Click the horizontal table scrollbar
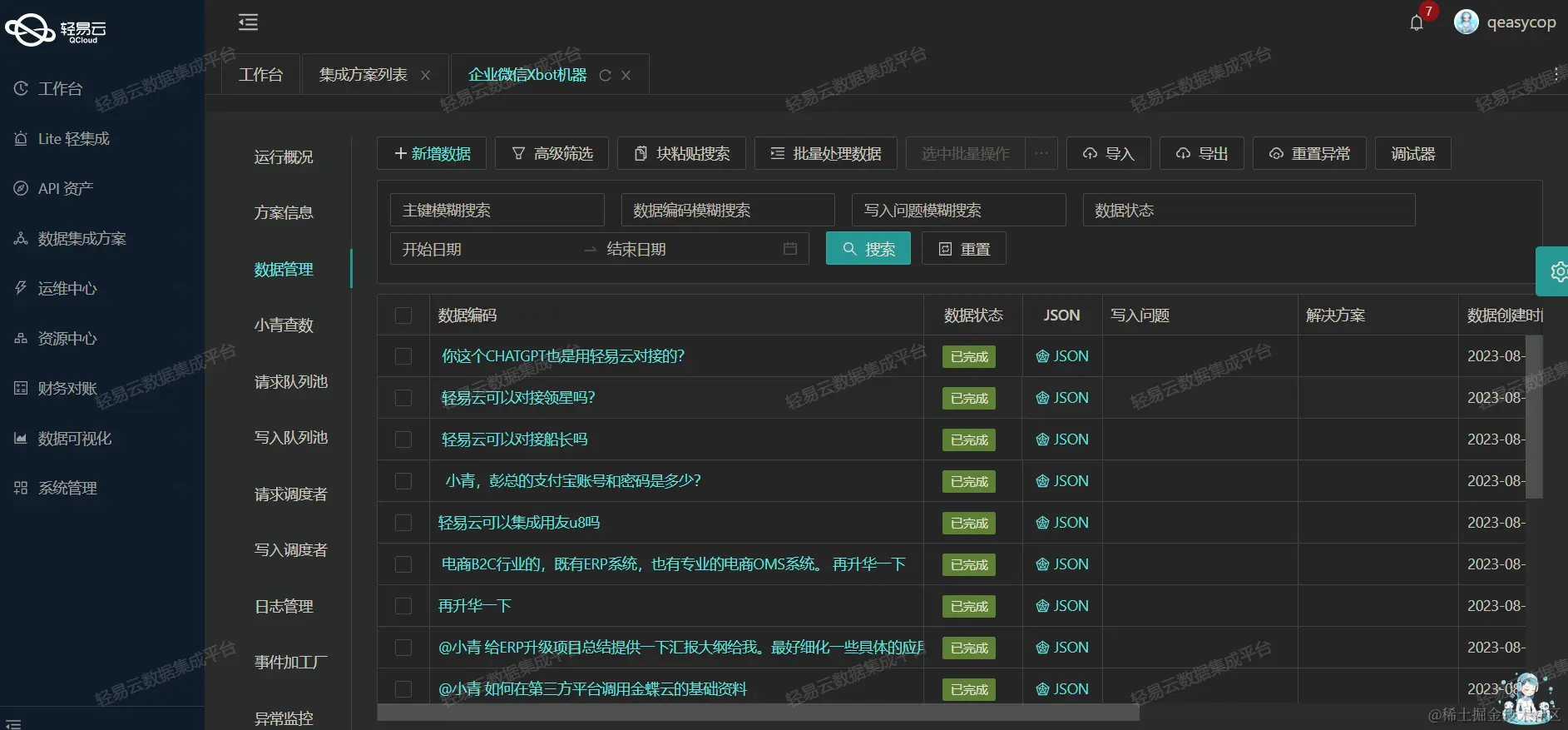 (x=758, y=713)
